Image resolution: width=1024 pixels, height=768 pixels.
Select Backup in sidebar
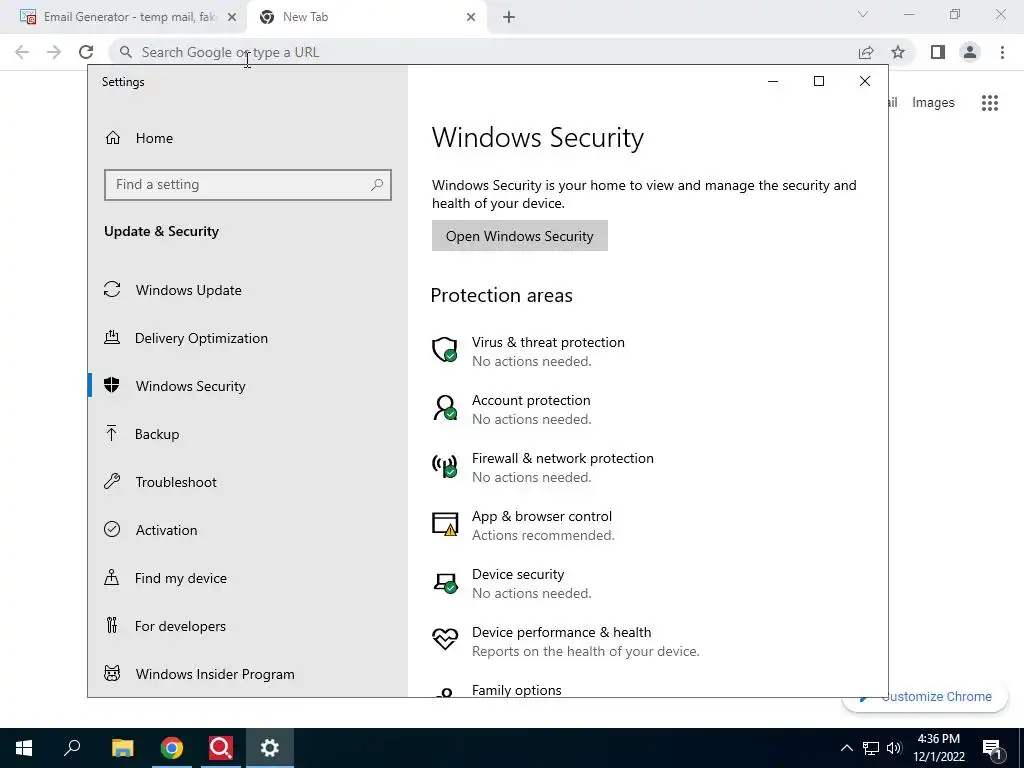248,434
